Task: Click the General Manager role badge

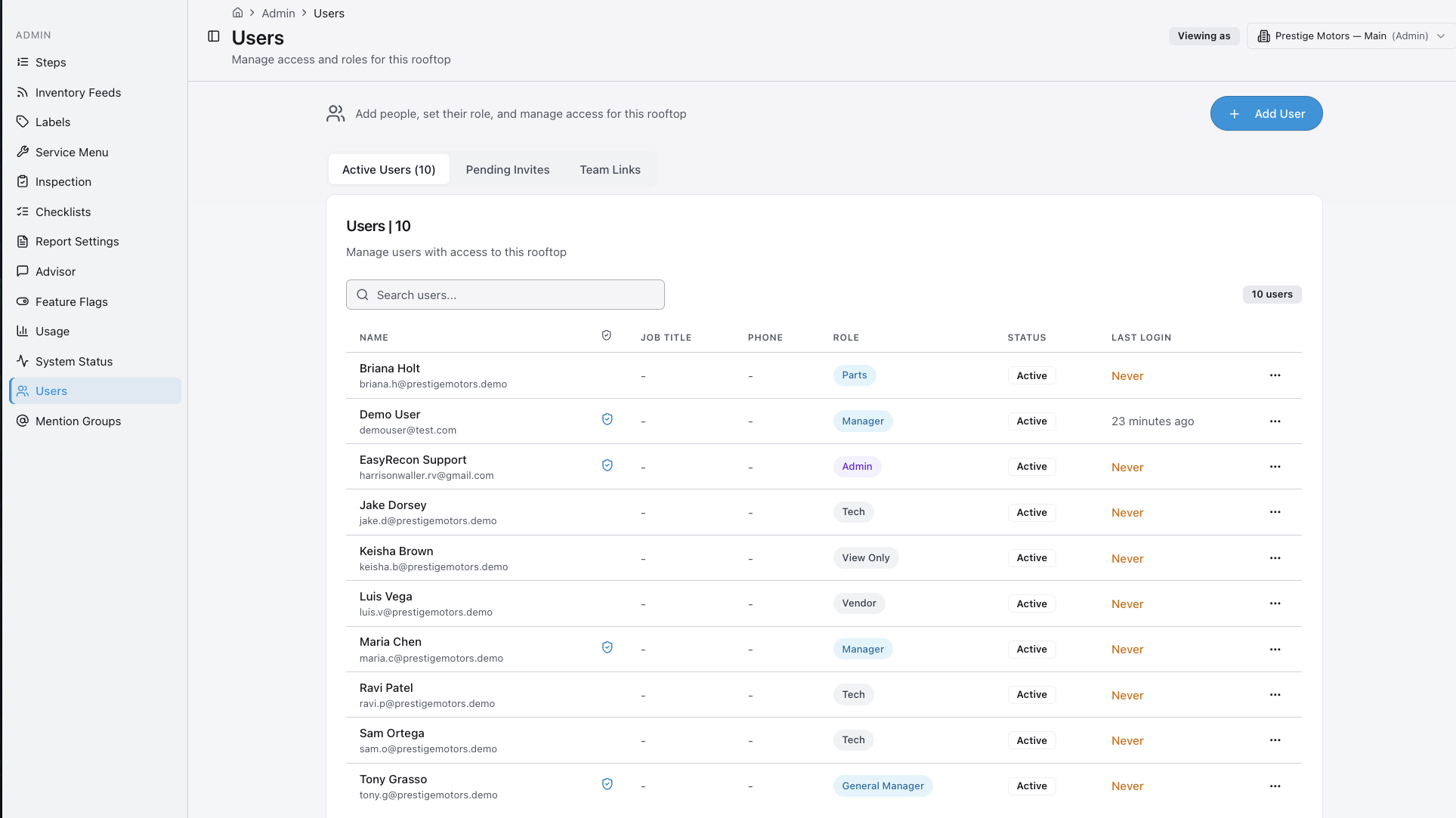Action: (x=883, y=786)
